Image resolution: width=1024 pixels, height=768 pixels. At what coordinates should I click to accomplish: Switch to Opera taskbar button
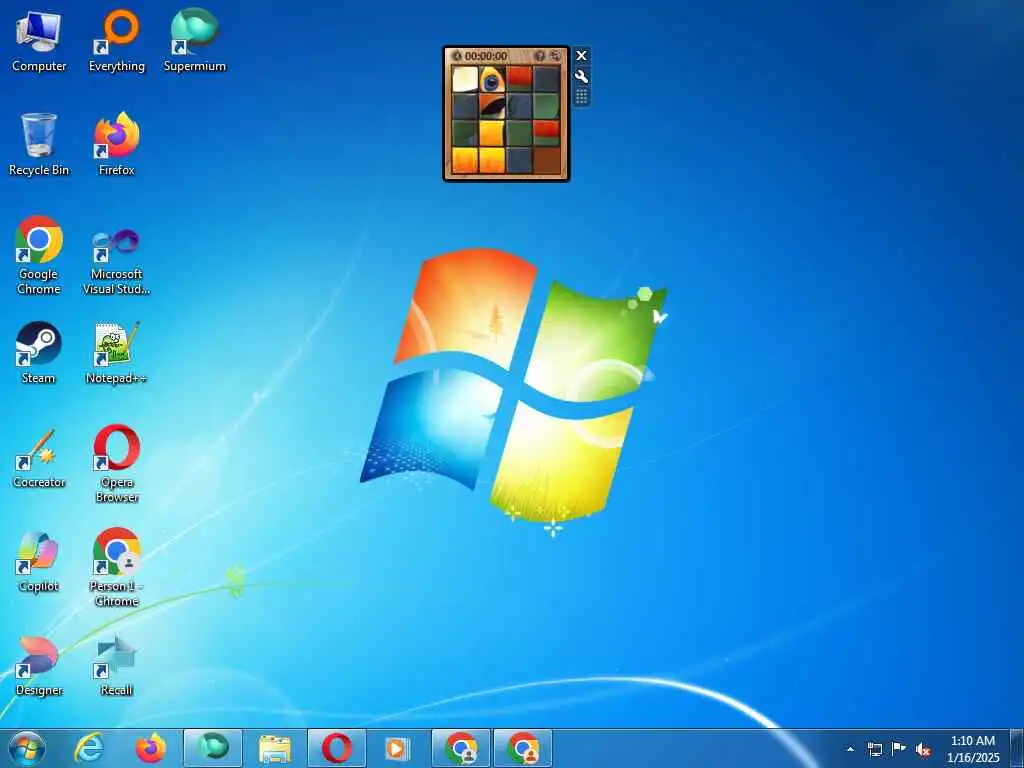click(x=337, y=748)
